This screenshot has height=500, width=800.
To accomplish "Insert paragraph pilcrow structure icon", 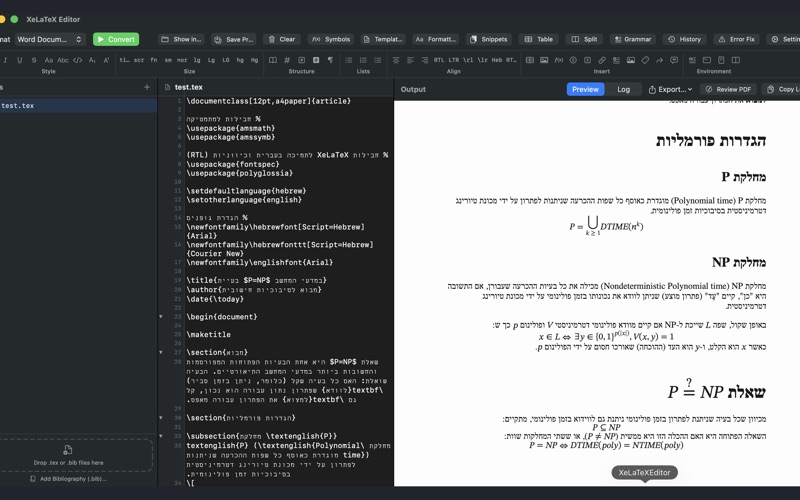I will pyautogui.click(x=330, y=60).
